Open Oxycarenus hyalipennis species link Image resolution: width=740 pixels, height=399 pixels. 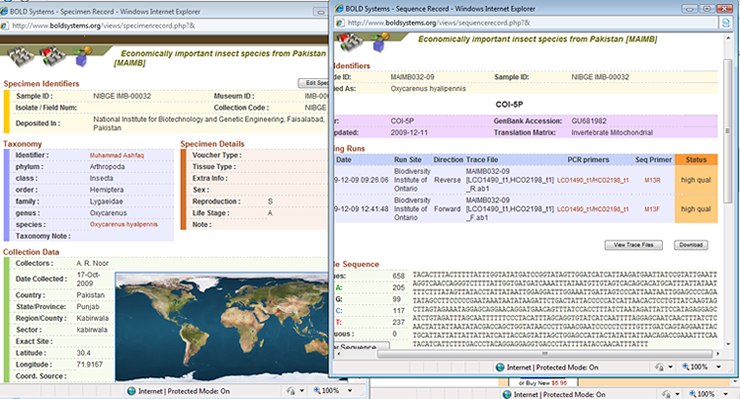click(x=124, y=225)
